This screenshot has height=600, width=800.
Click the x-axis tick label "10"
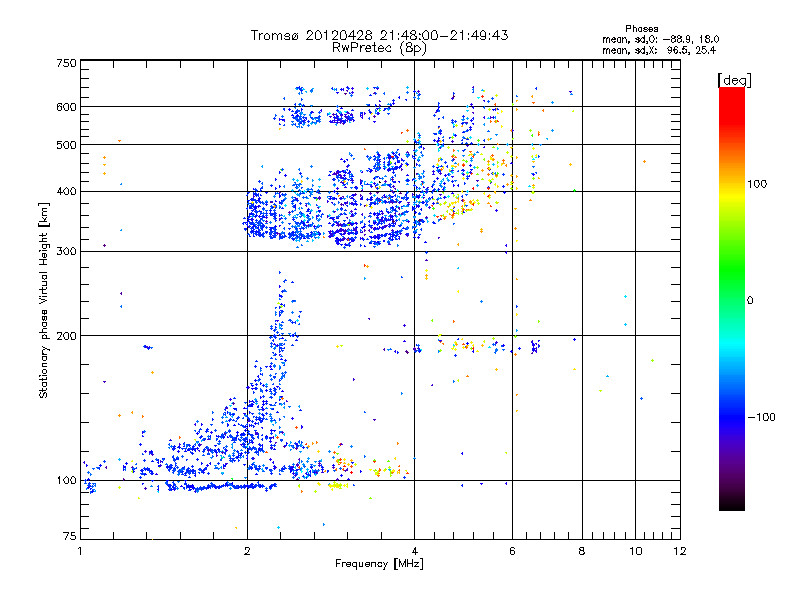[x=636, y=551]
